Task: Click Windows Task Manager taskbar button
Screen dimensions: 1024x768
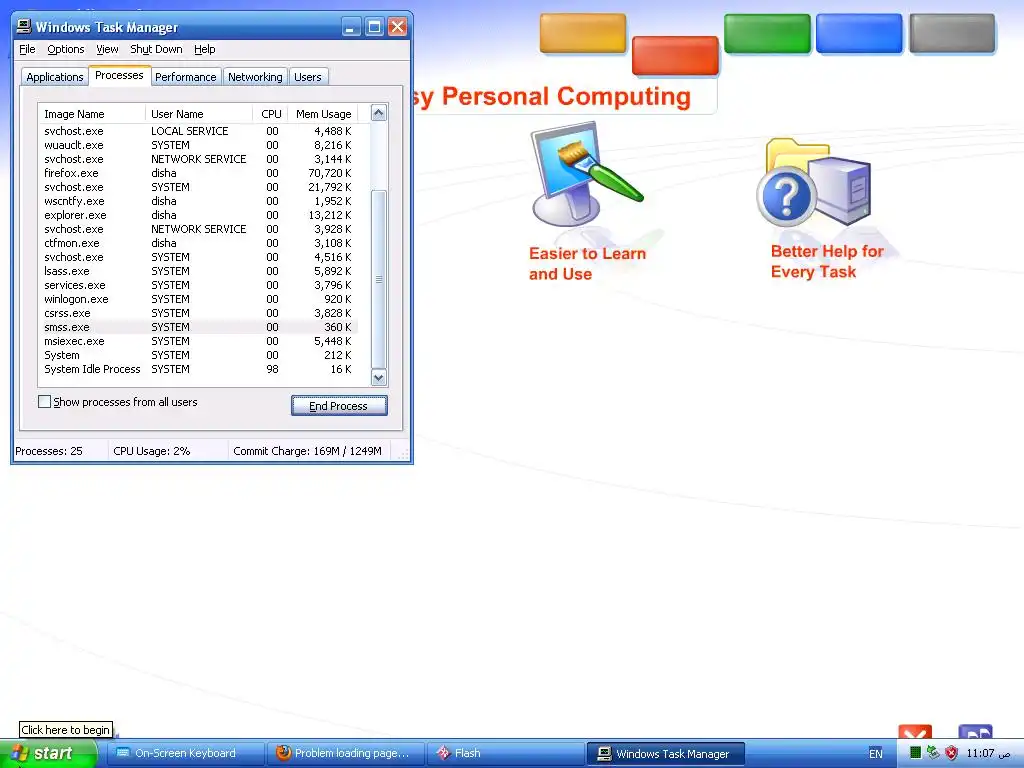Action: [666, 754]
